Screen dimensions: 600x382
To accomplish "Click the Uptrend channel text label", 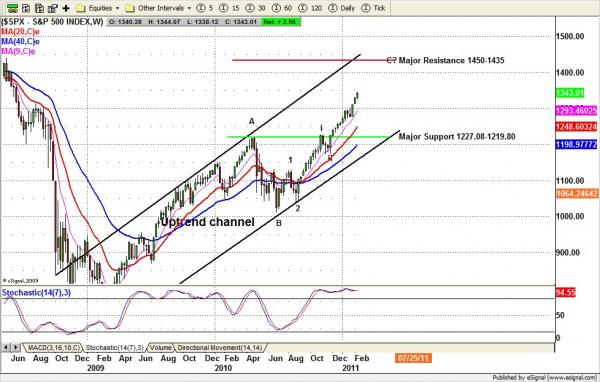I will (x=207, y=222).
